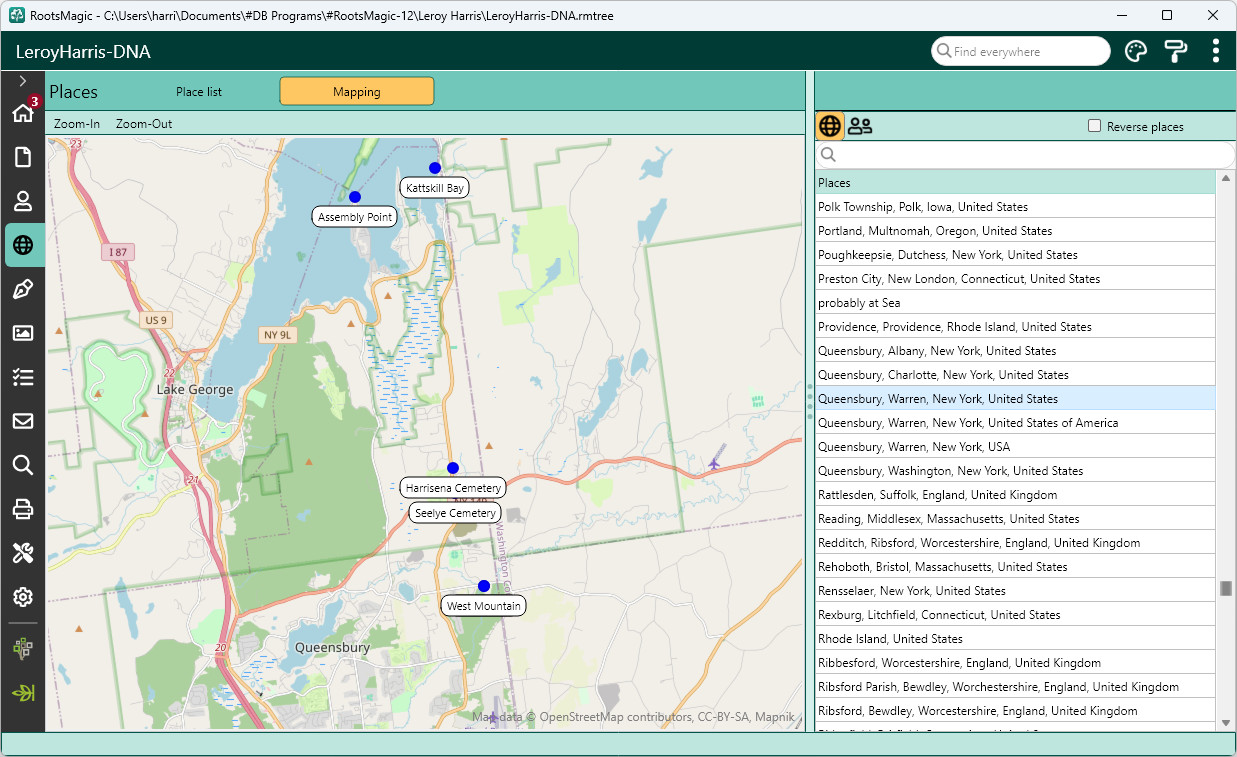Select the globe places view icon
Image resolution: width=1237 pixels, height=757 pixels.
(x=829, y=126)
